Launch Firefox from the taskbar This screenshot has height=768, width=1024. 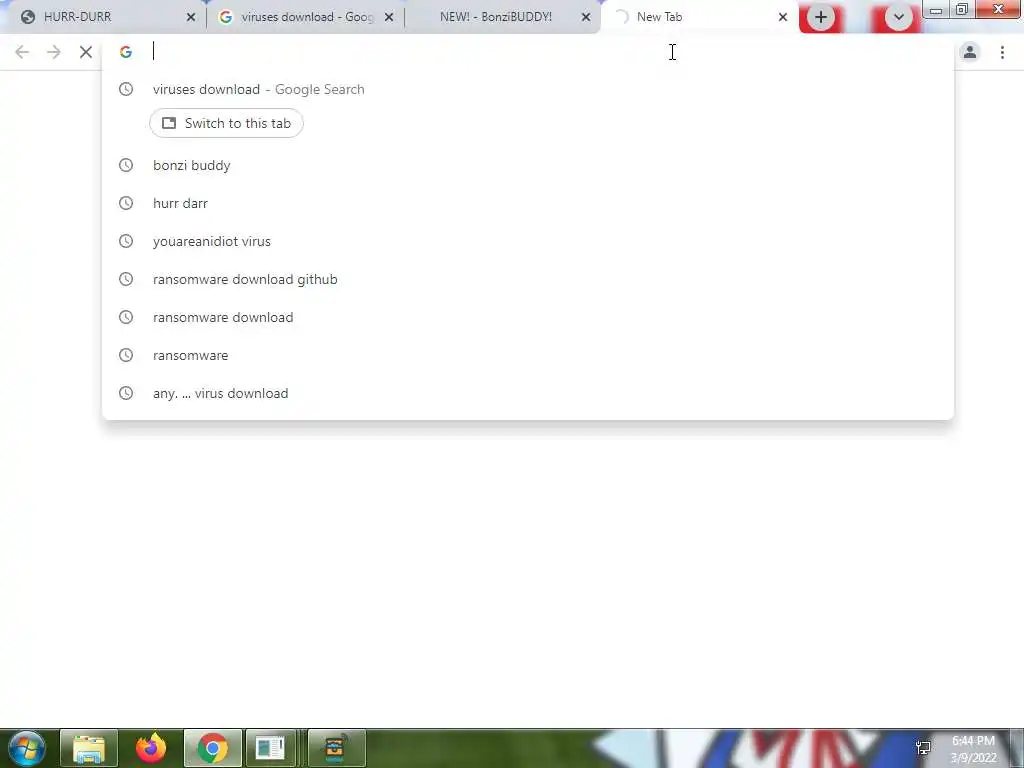point(151,748)
